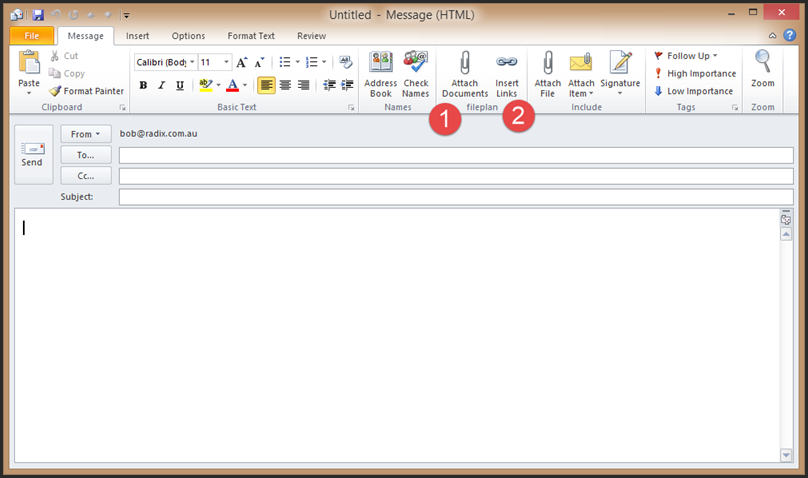The image size is (808, 478).
Task: Open the Follow Up flag menu
Action: click(686, 56)
